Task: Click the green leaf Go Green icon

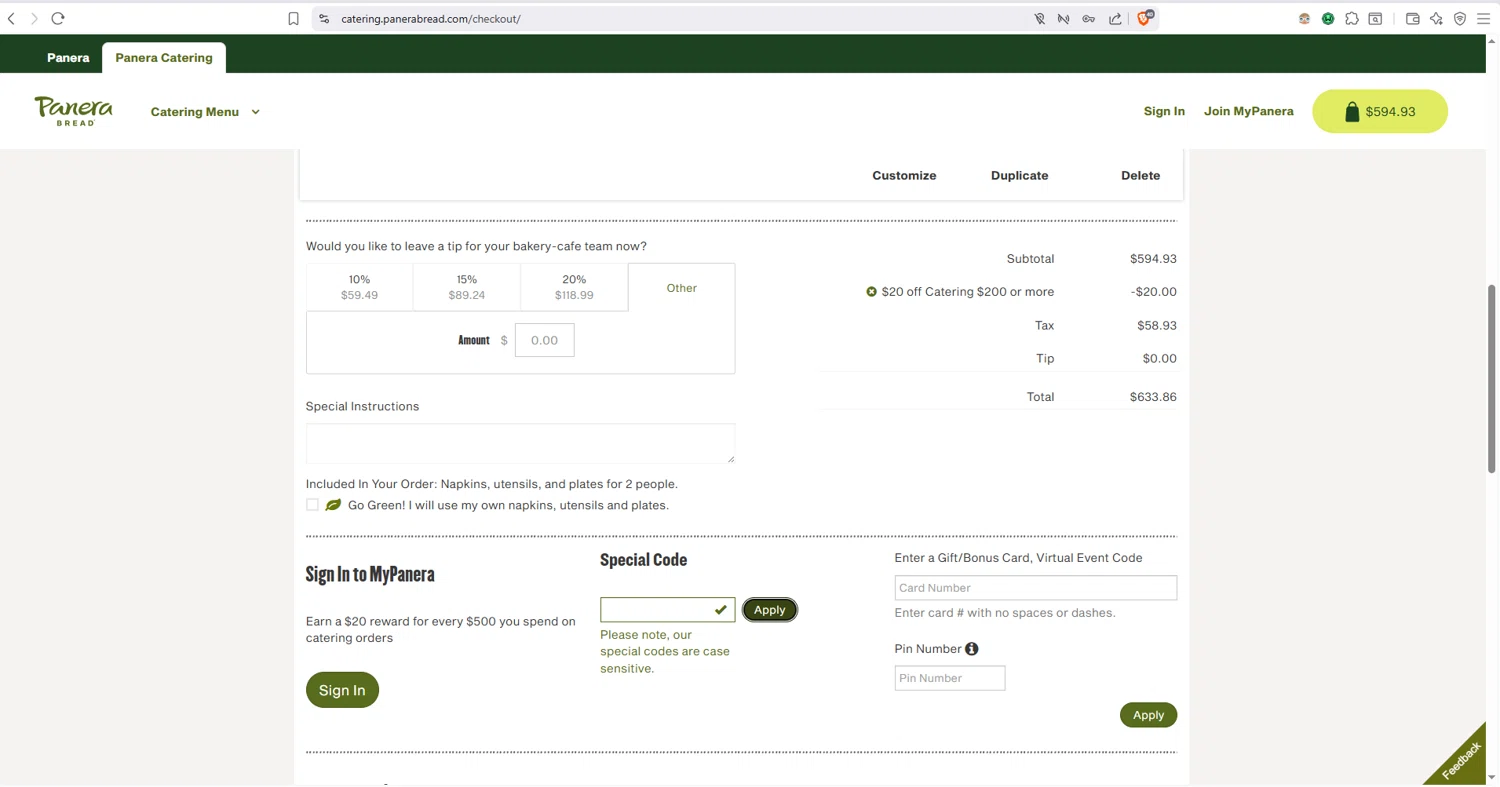Action: (333, 505)
